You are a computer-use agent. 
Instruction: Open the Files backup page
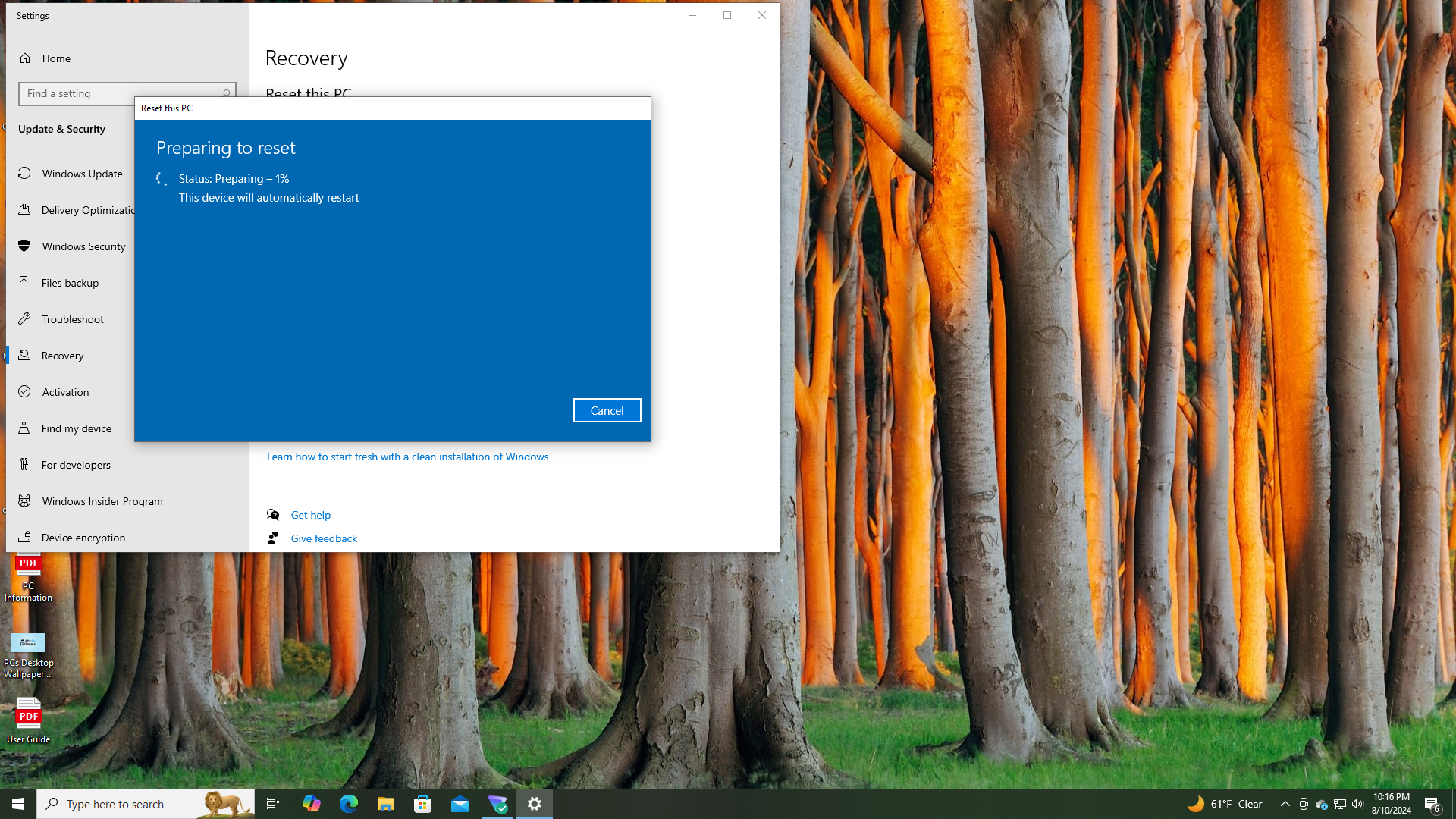tap(70, 283)
